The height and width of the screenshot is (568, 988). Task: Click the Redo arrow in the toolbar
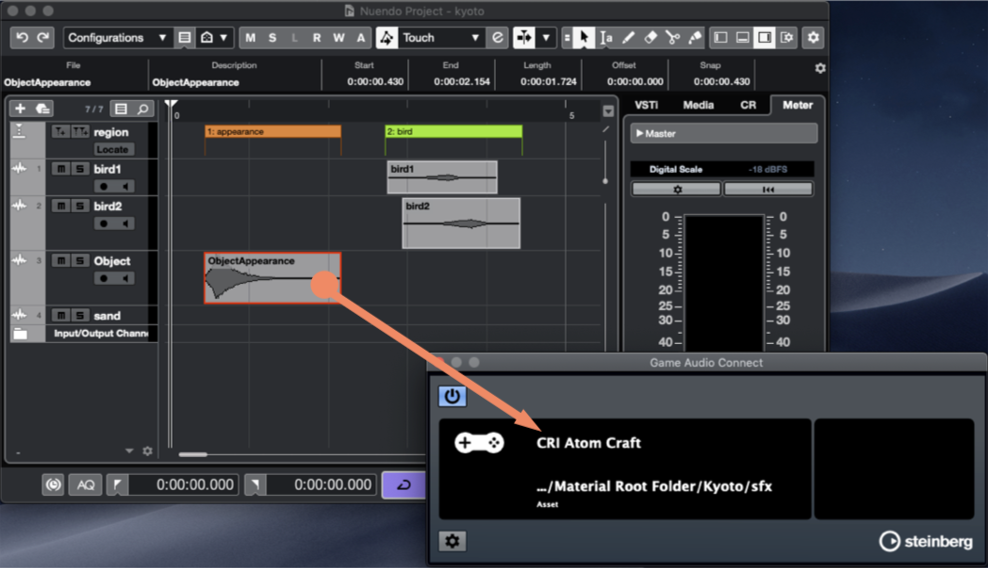coord(43,38)
